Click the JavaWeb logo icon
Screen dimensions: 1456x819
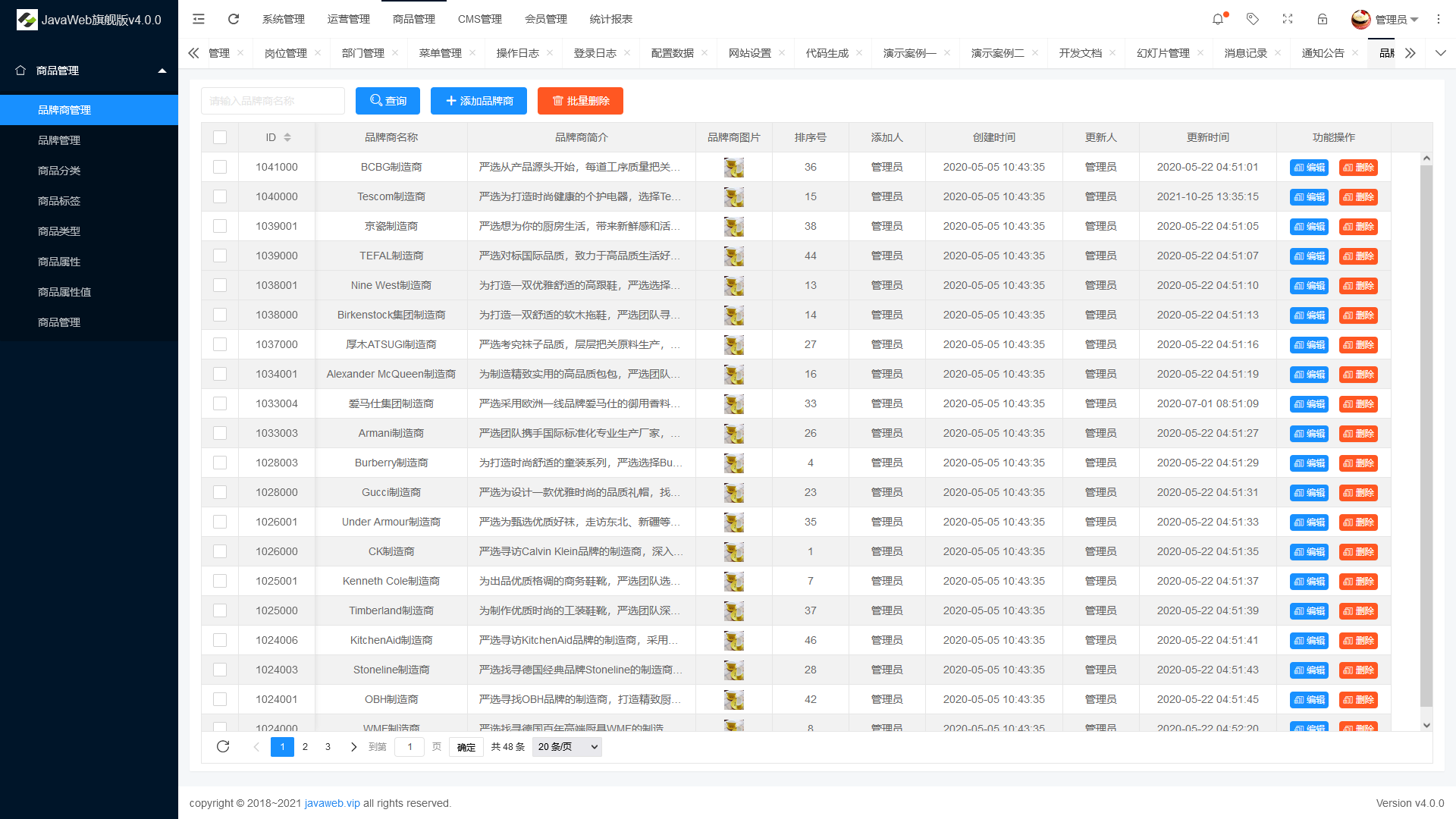pos(27,20)
